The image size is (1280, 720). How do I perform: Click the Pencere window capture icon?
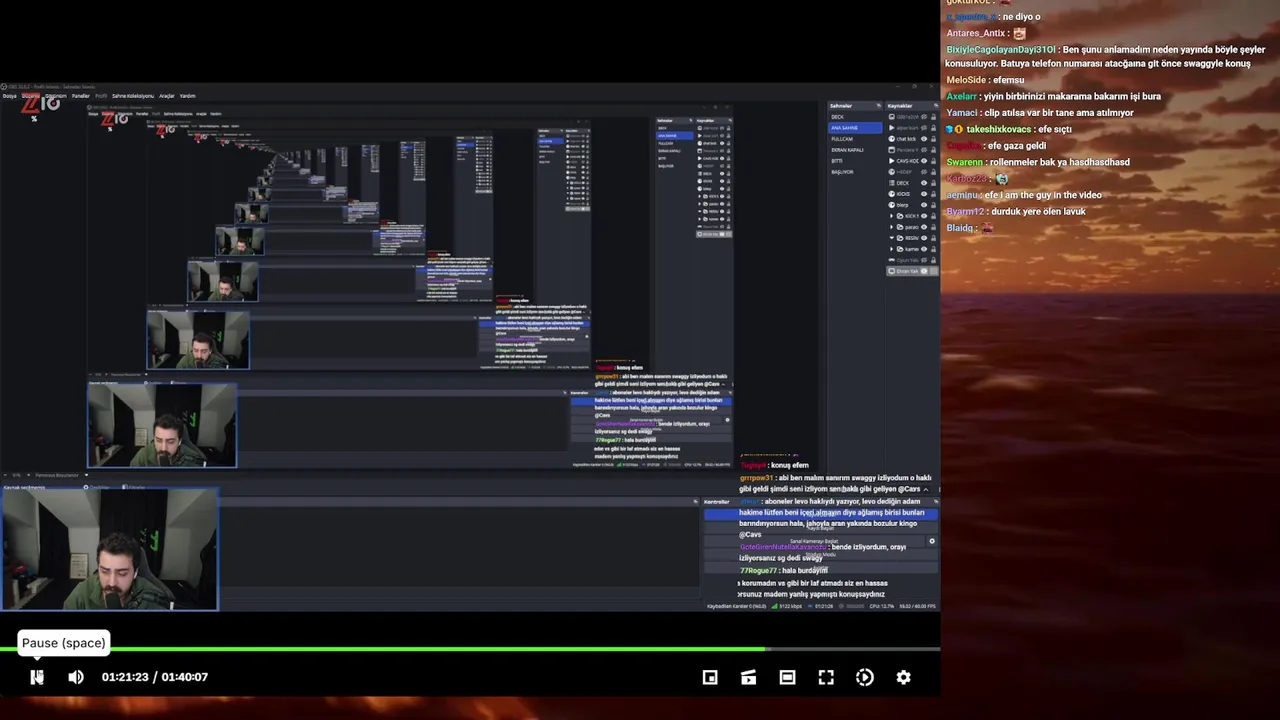pos(892,150)
